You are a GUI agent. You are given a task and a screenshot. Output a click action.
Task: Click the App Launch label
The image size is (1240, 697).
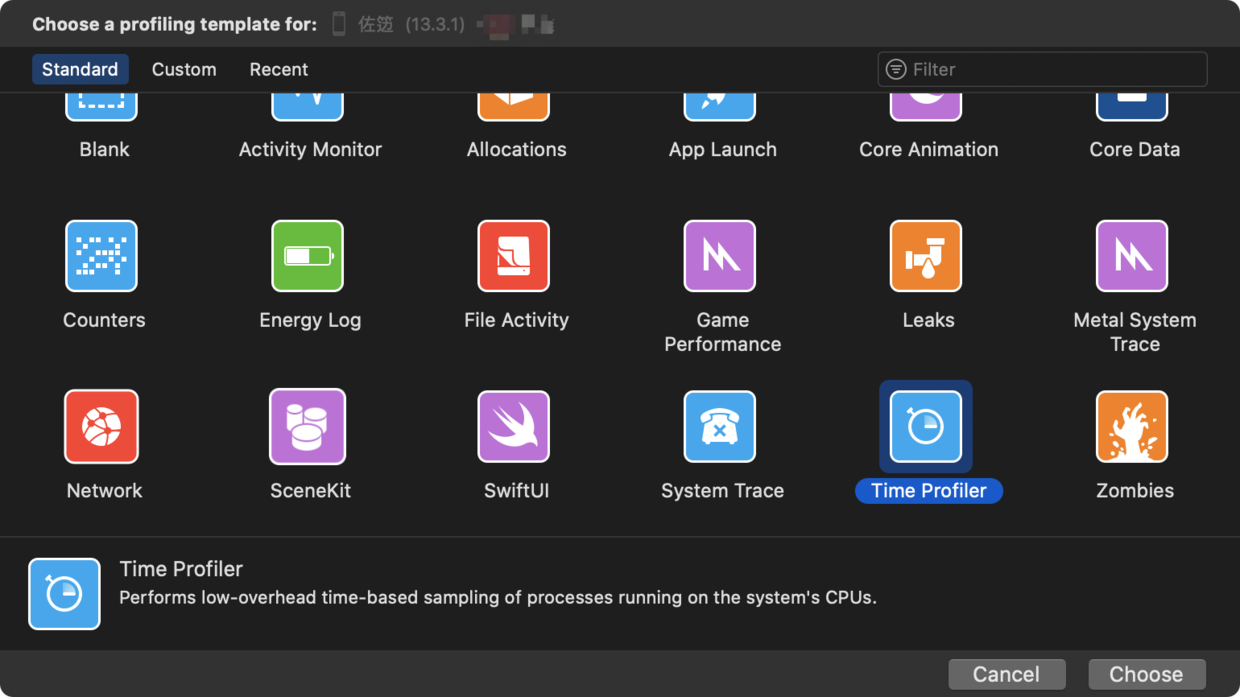click(722, 149)
